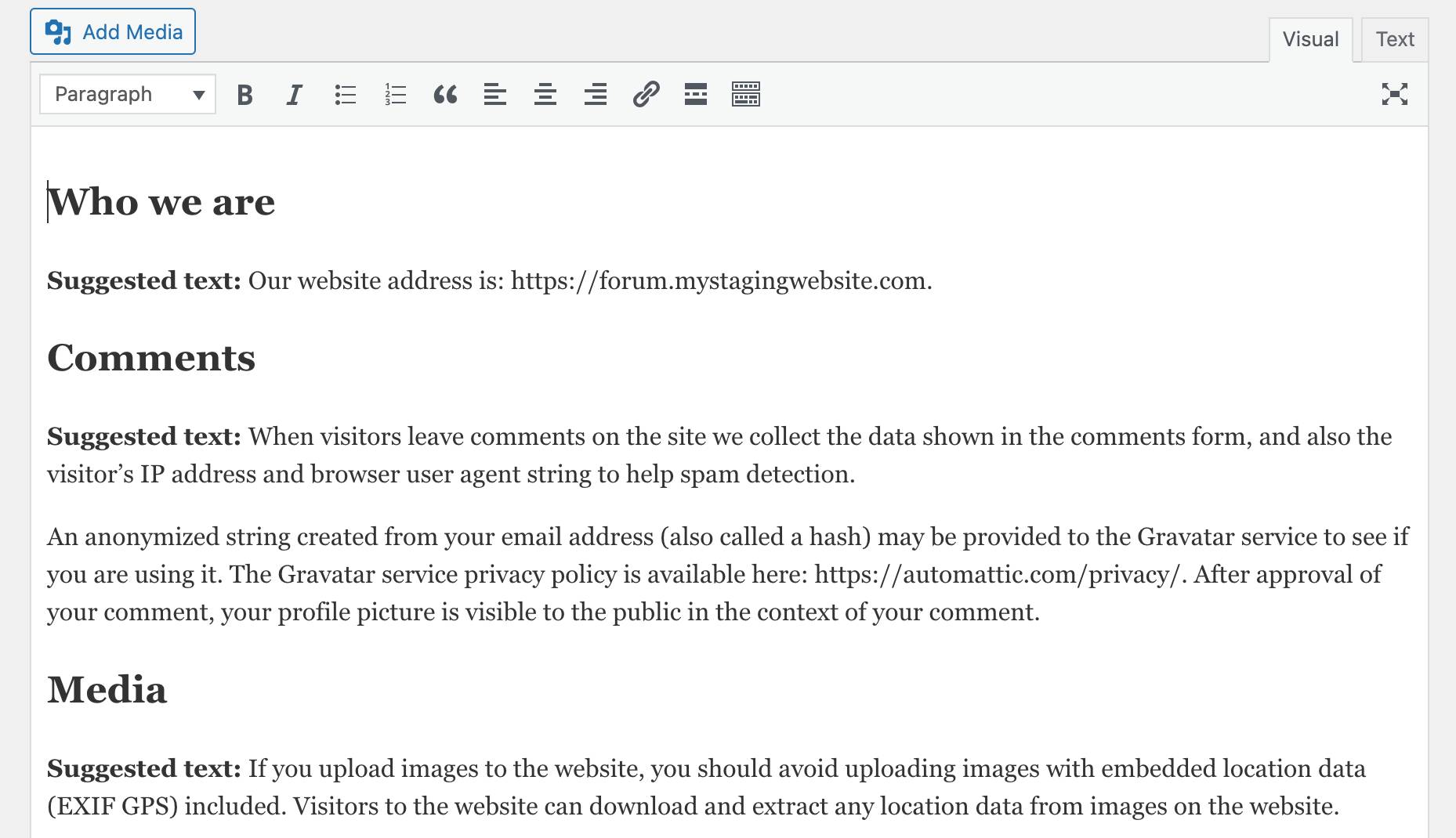Click the paragraph starting 'An anonymized string'
1456x838 pixels.
728,574
